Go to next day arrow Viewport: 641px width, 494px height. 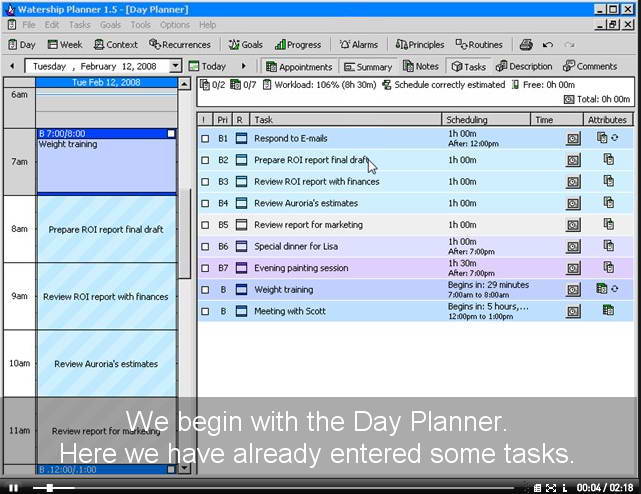tap(244, 66)
